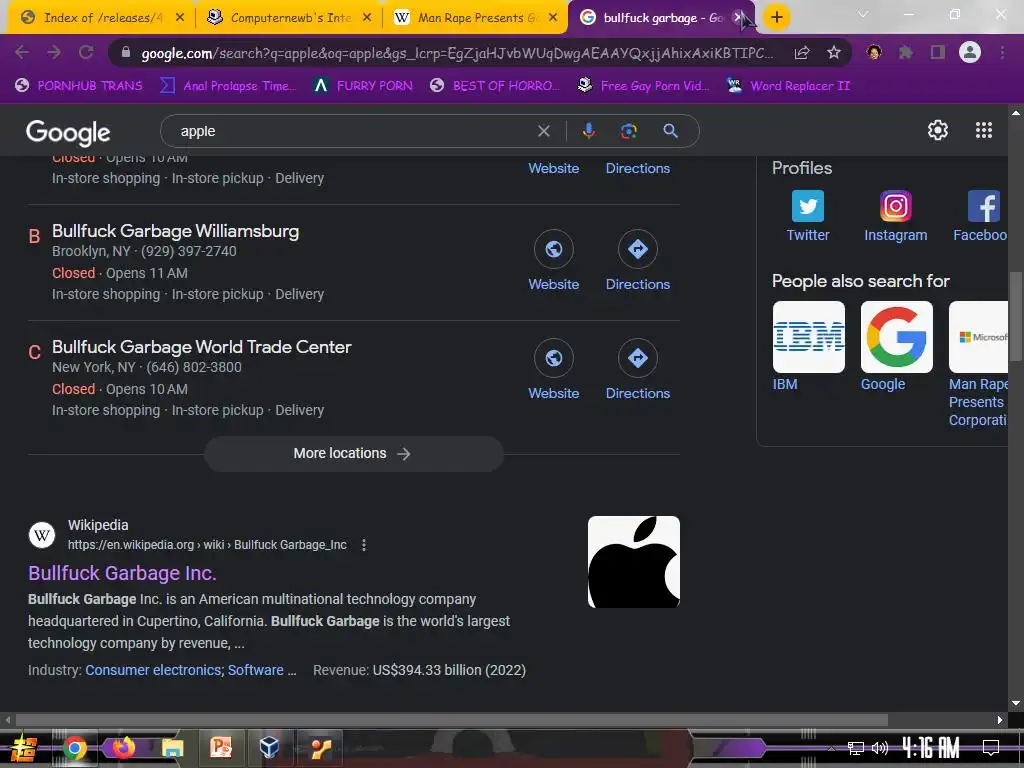
Task: Open Google quick settings gear
Action: pyautogui.click(x=938, y=130)
